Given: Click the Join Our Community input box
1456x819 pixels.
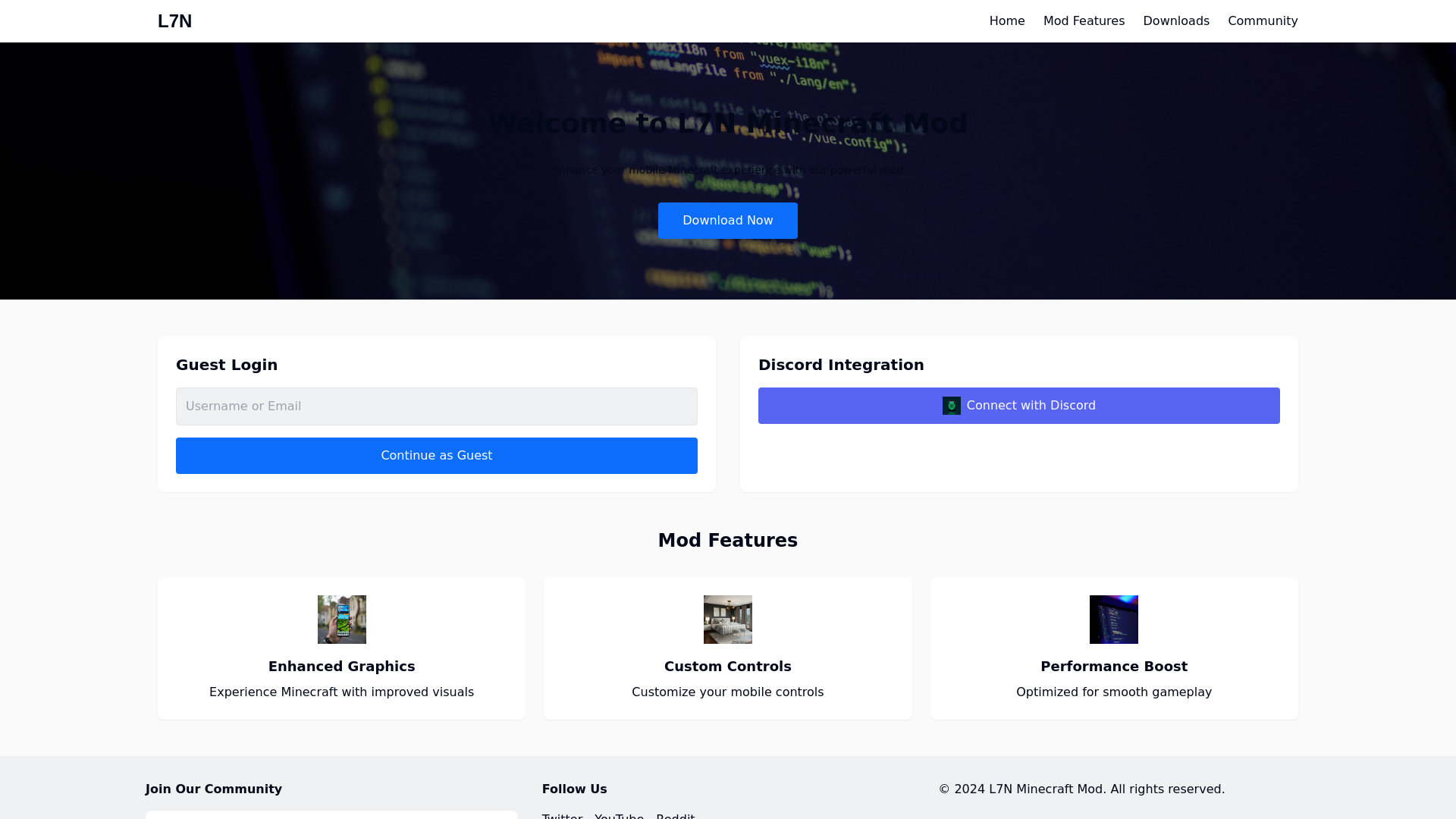Looking at the screenshot, I should (331, 815).
